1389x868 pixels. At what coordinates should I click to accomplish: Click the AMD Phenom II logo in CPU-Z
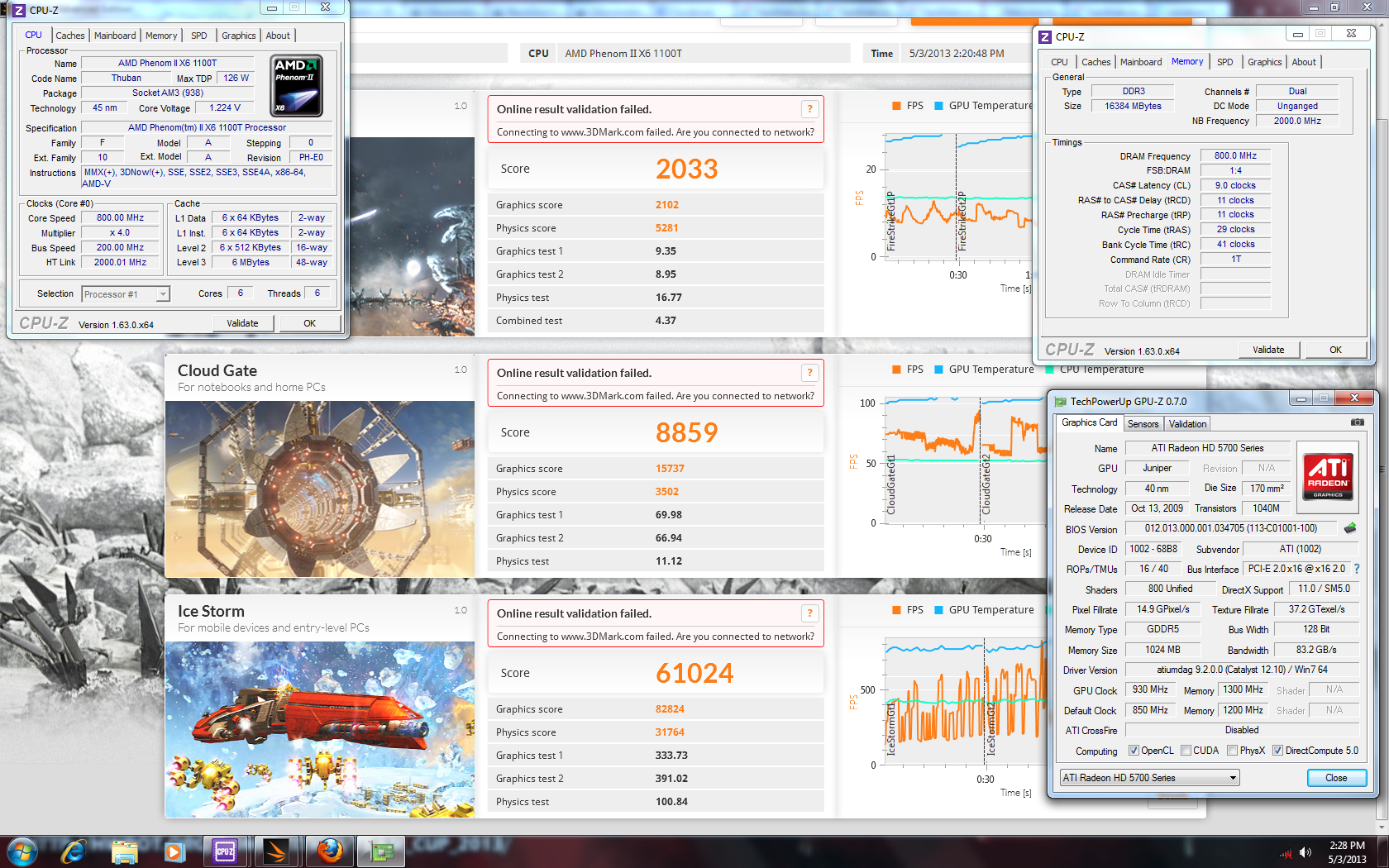297,85
